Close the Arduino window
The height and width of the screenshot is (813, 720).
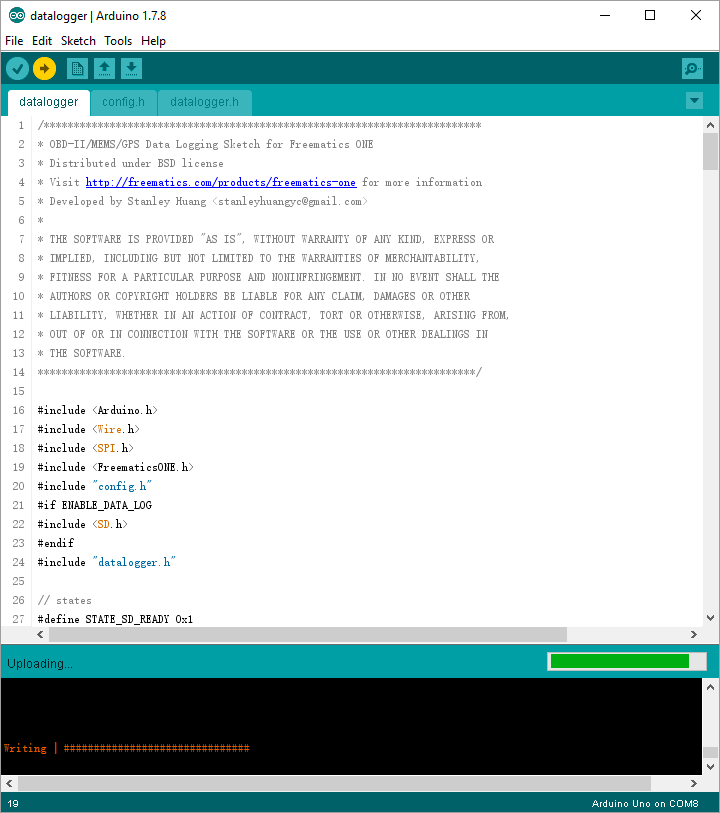click(696, 16)
